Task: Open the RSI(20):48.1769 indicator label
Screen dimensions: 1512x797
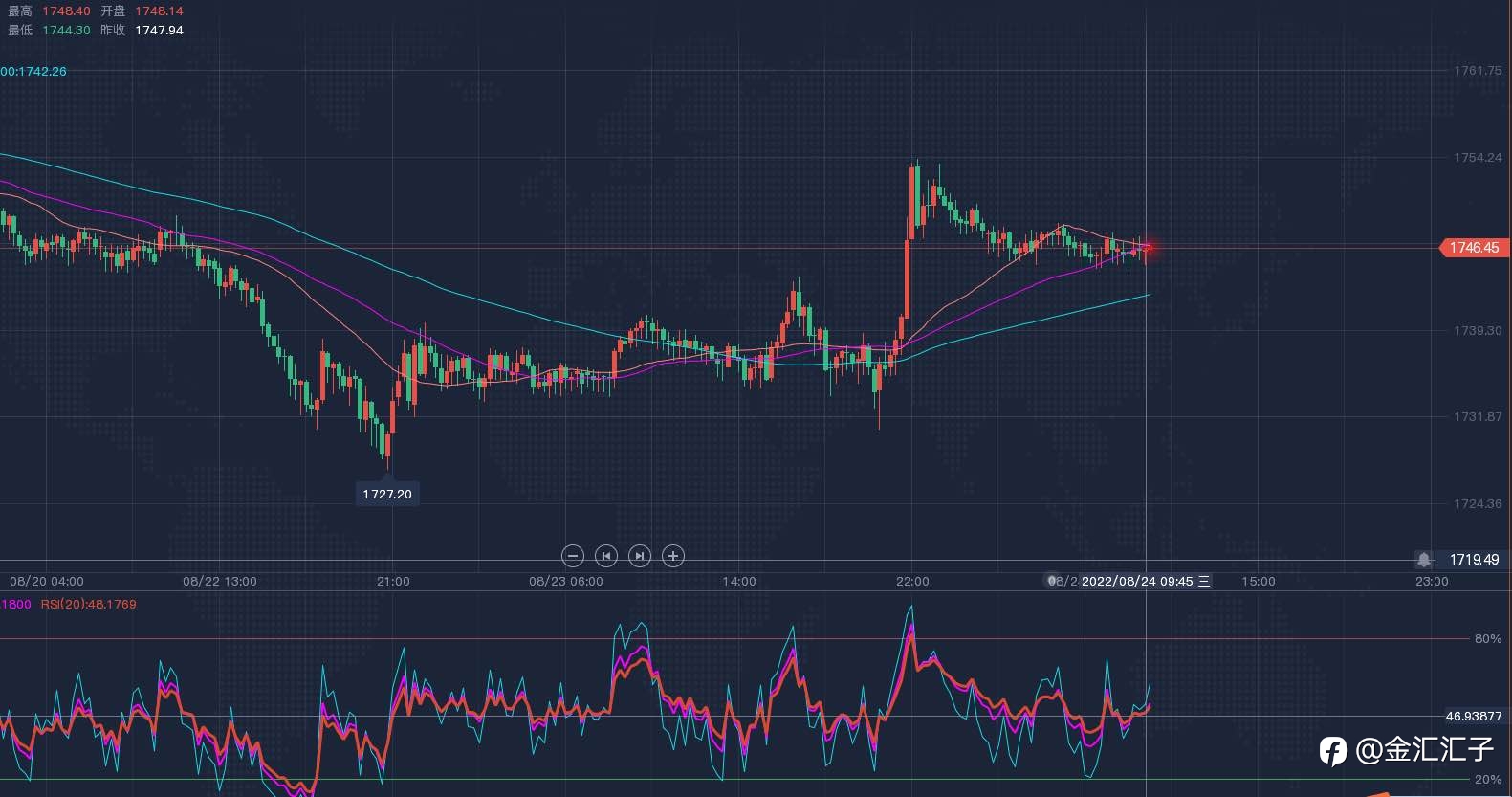Action: pos(88,605)
